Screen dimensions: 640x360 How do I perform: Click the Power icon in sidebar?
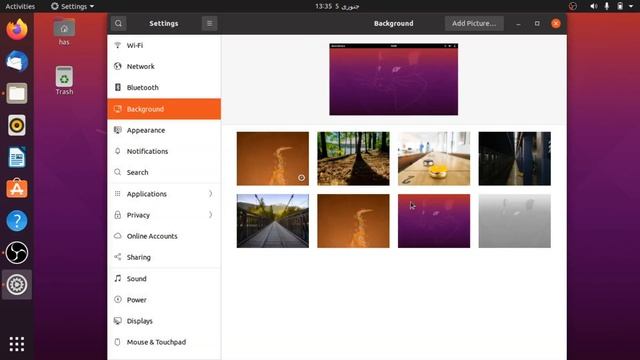118,300
